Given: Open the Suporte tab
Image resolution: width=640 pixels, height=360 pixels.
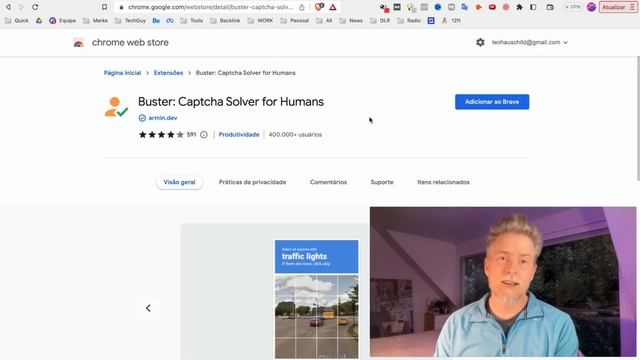Looking at the screenshot, I should coord(382,182).
